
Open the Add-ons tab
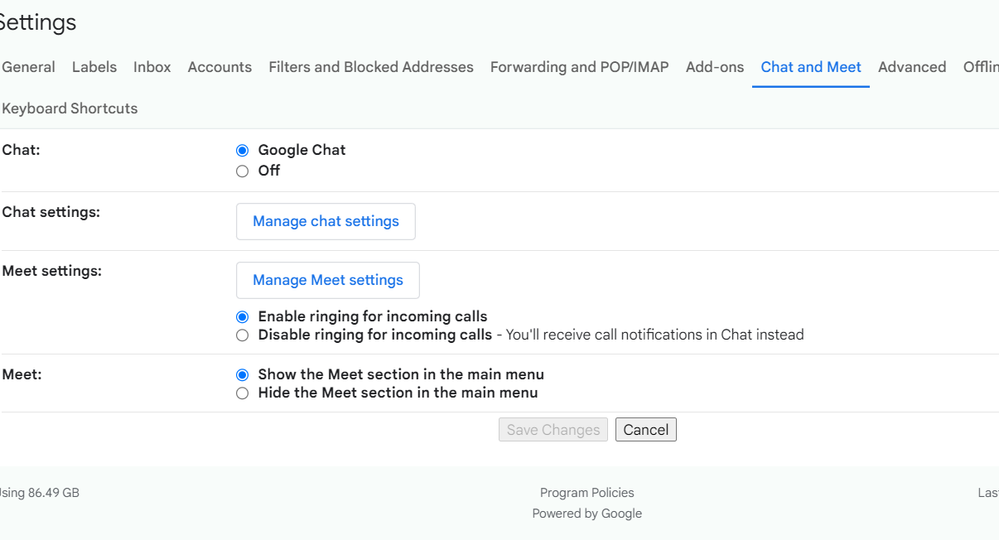click(715, 67)
